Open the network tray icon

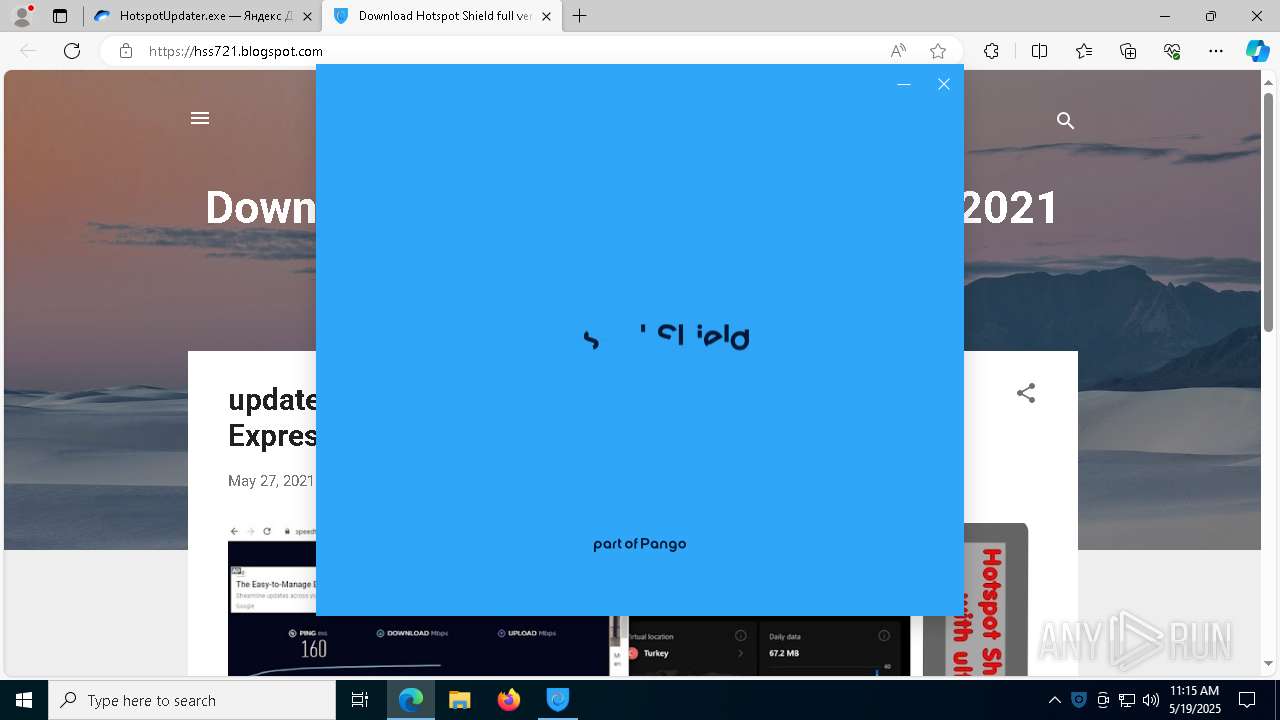pos(1127,700)
